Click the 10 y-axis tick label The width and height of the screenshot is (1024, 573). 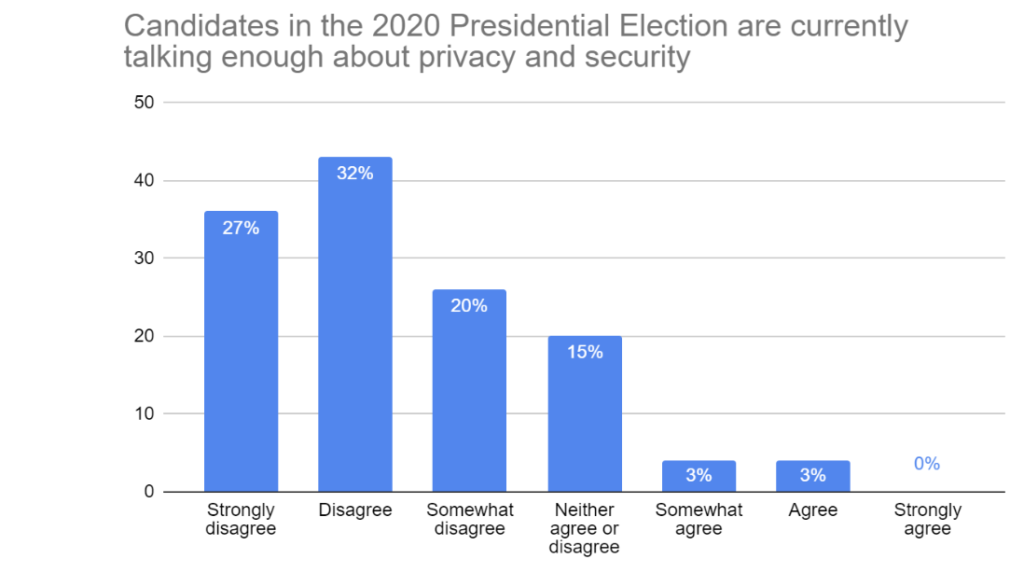point(142,414)
